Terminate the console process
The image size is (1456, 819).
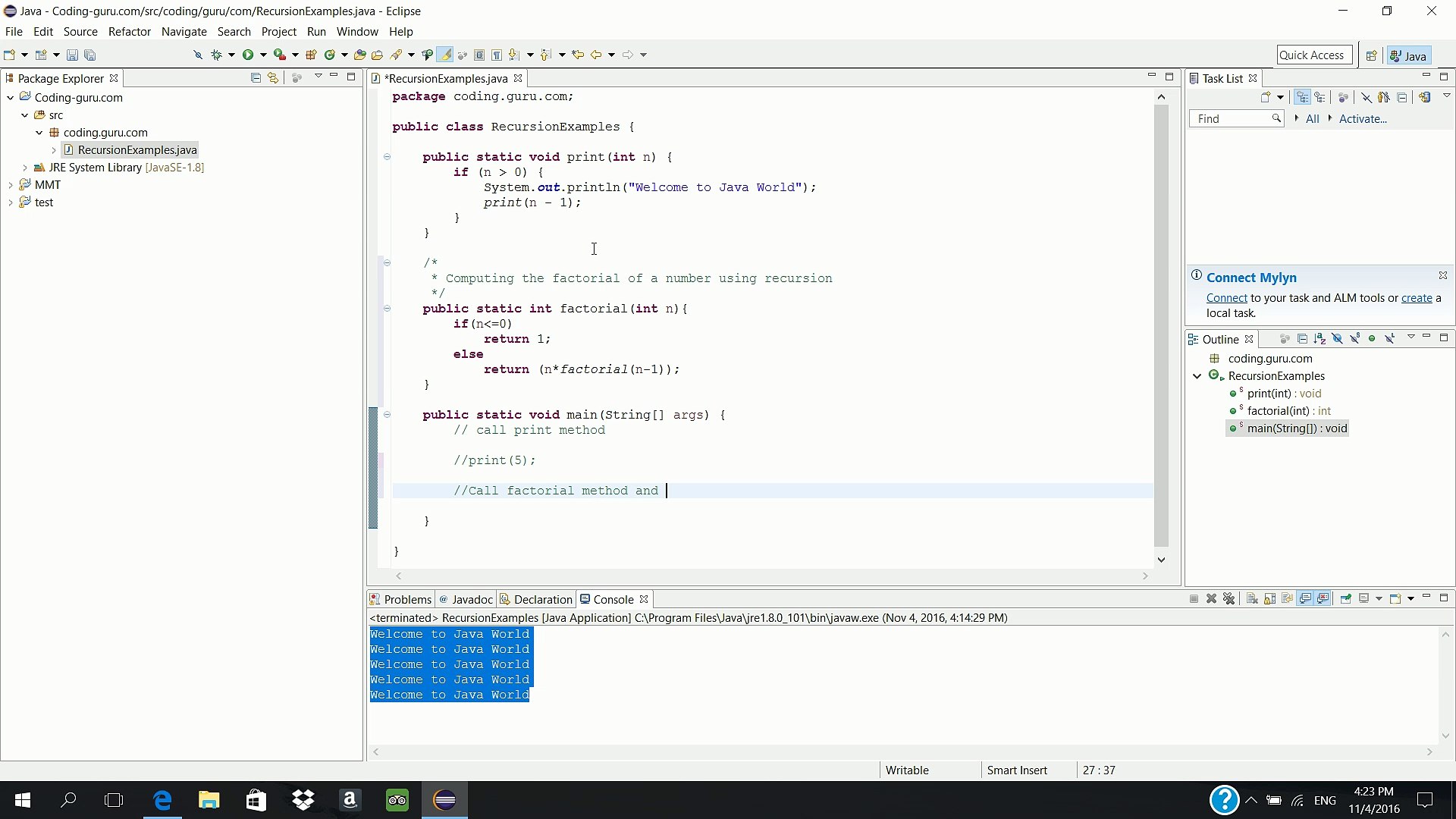coord(1194,598)
